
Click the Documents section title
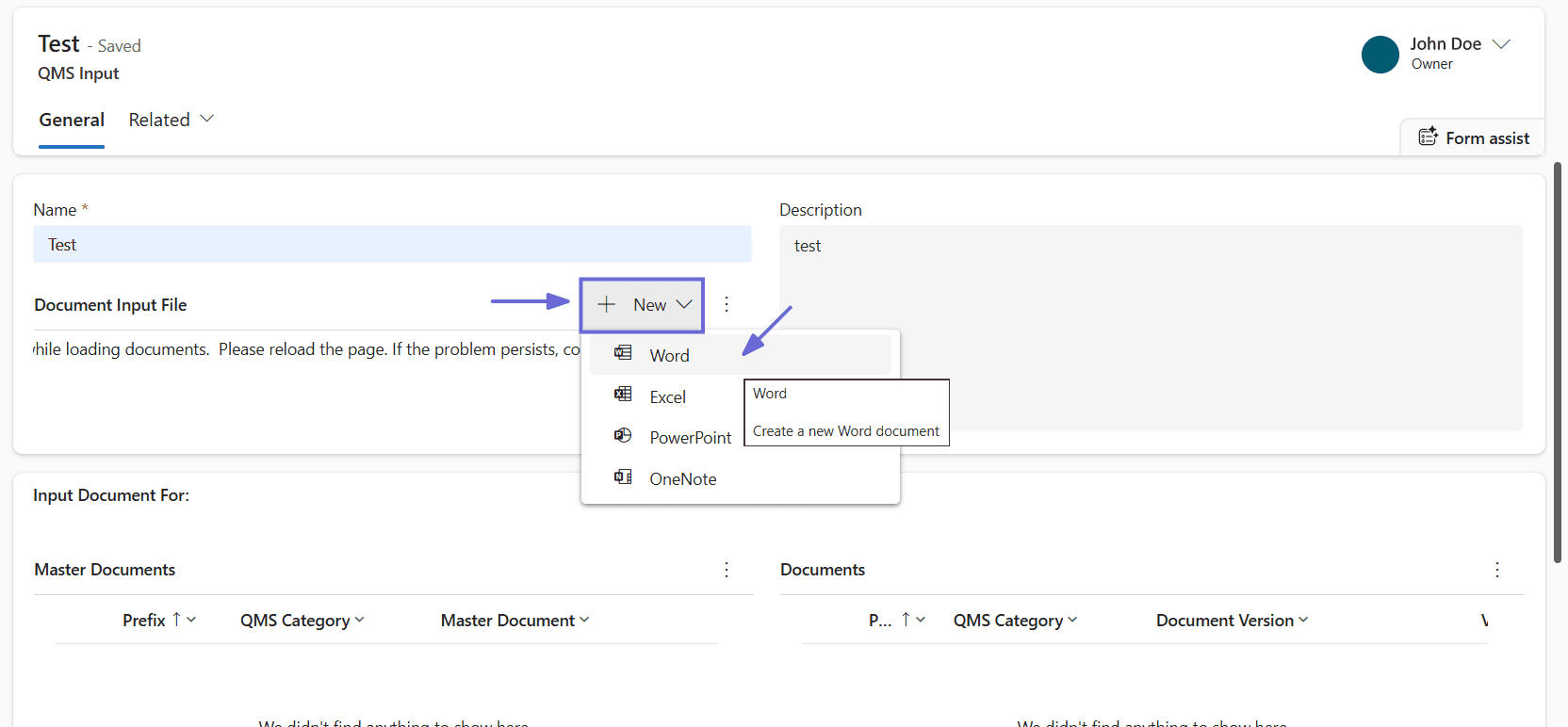tap(823, 570)
